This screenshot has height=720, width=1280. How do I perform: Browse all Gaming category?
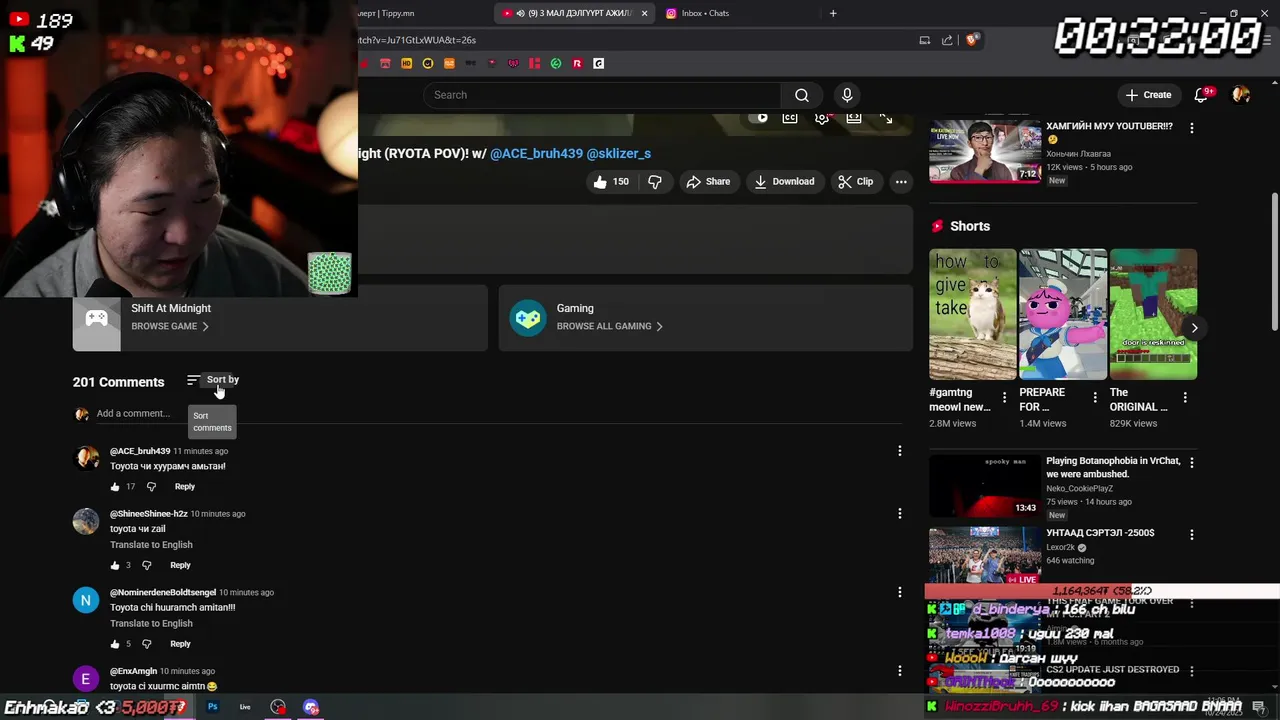(609, 327)
